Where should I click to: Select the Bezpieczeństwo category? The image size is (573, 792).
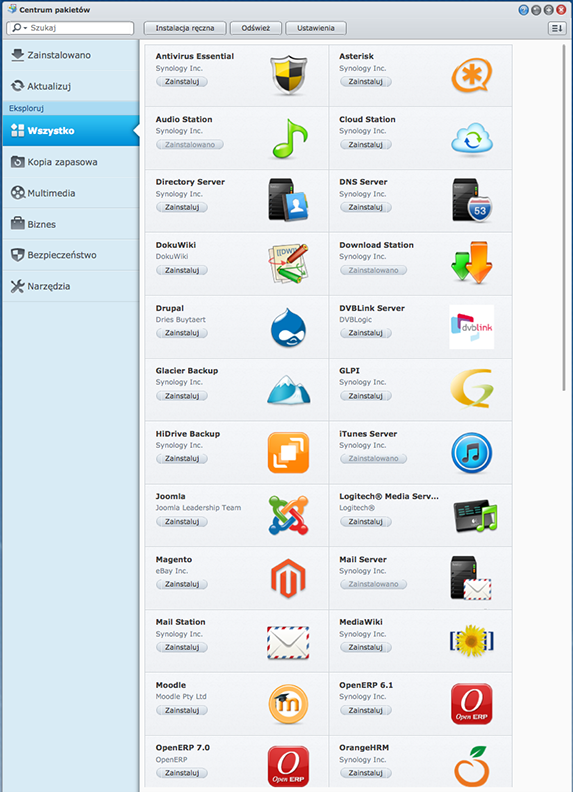pos(71,255)
